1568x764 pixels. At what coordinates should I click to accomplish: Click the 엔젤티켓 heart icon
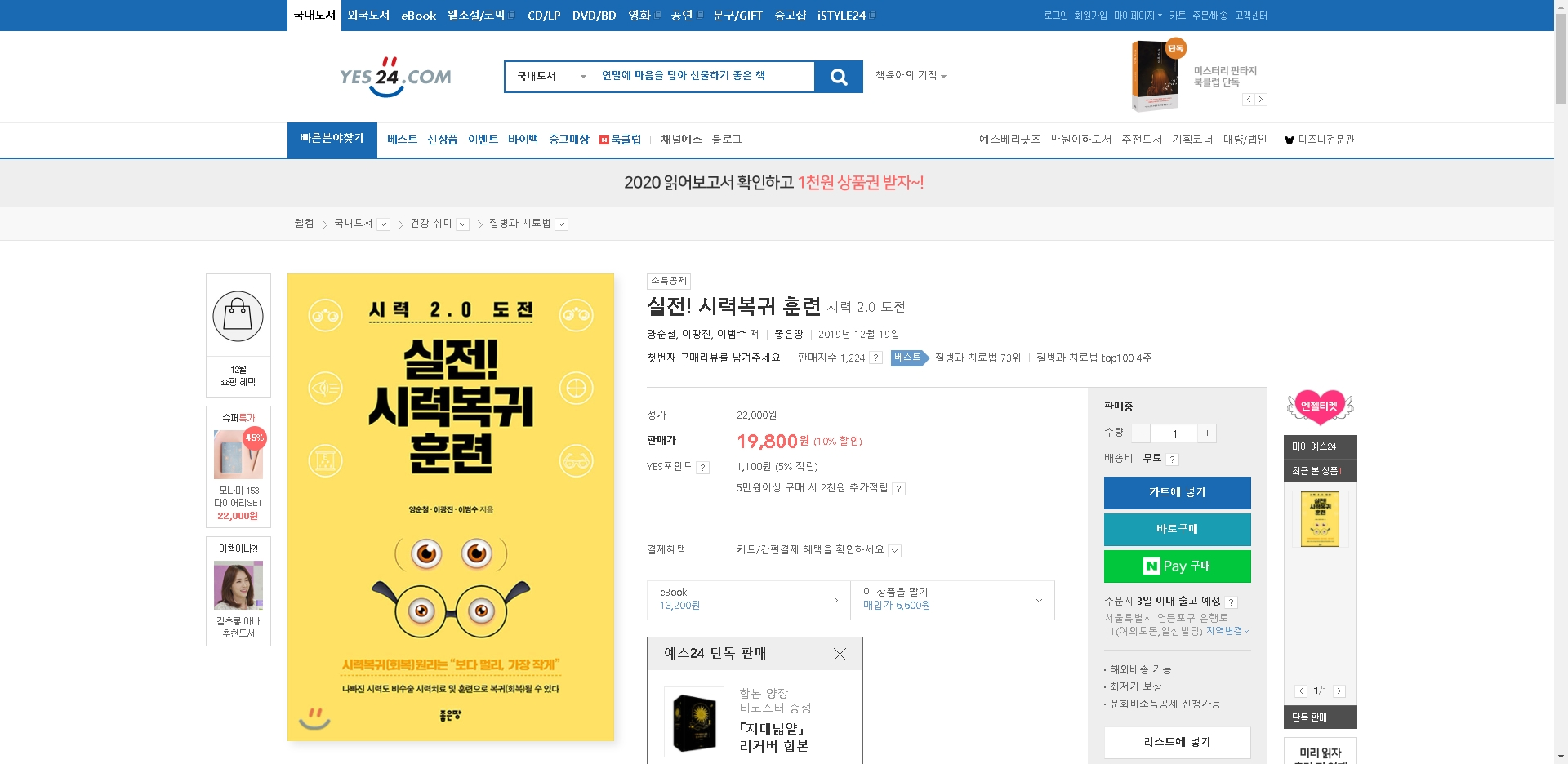(x=1320, y=406)
